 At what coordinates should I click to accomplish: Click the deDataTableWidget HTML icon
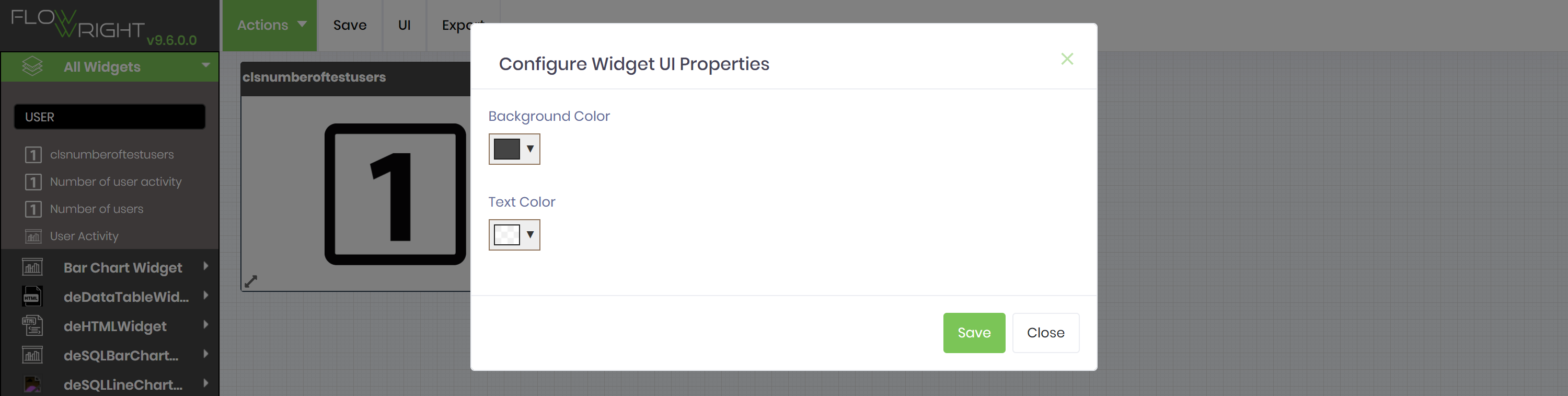tap(32, 297)
